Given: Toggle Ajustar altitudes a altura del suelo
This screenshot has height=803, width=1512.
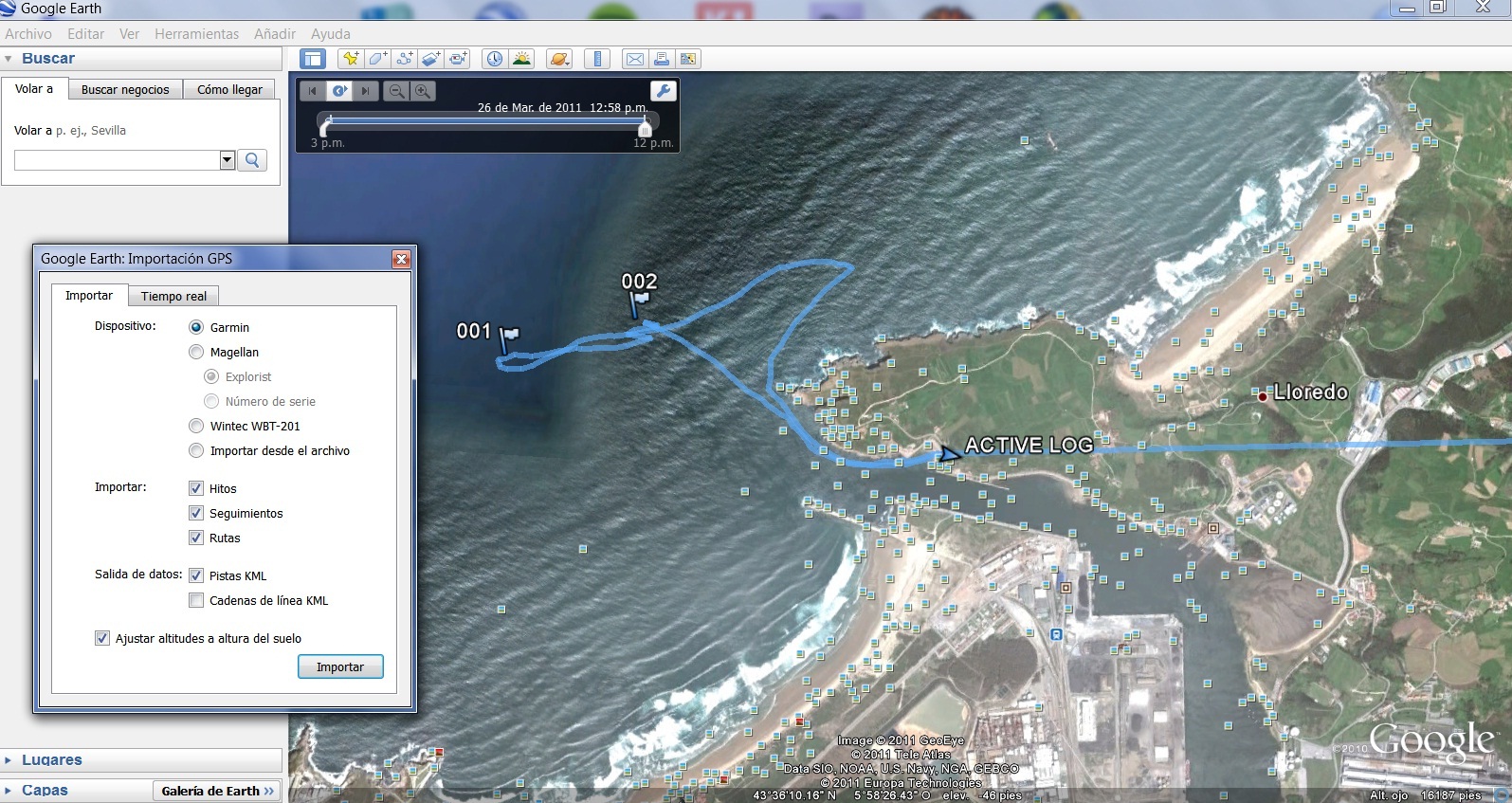Looking at the screenshot, I should pyautogui.click(x=102, y=638).
